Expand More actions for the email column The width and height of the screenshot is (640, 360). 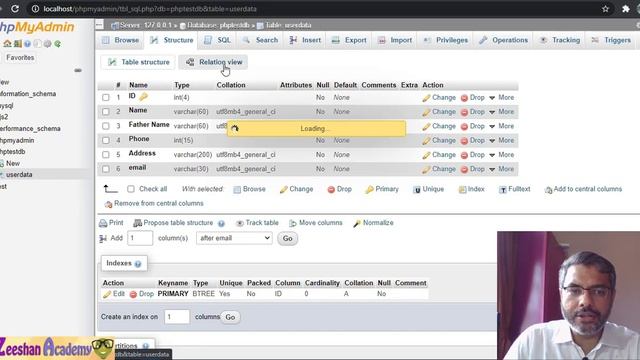point(502,169)
